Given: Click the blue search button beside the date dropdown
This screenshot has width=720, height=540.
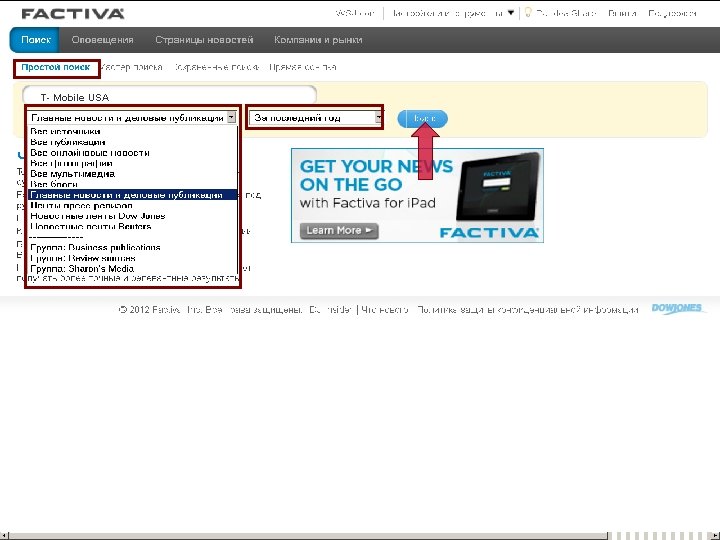Looking at the screenshot, I should point(422,118).
